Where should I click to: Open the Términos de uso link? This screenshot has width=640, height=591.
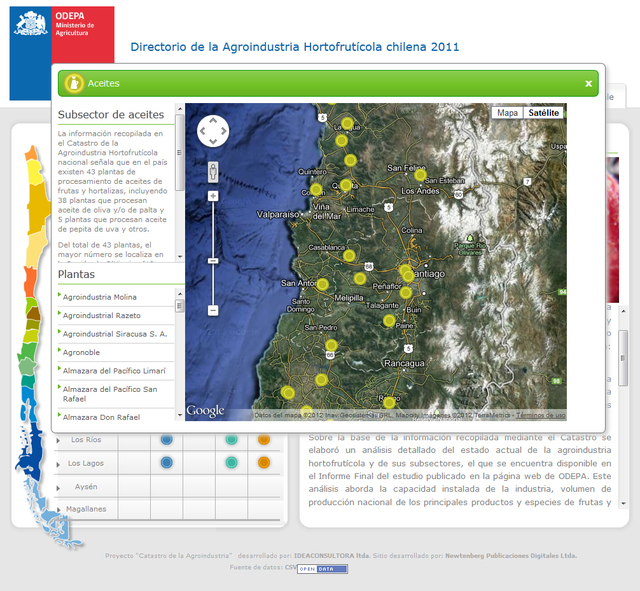click(x=541, y=415)
